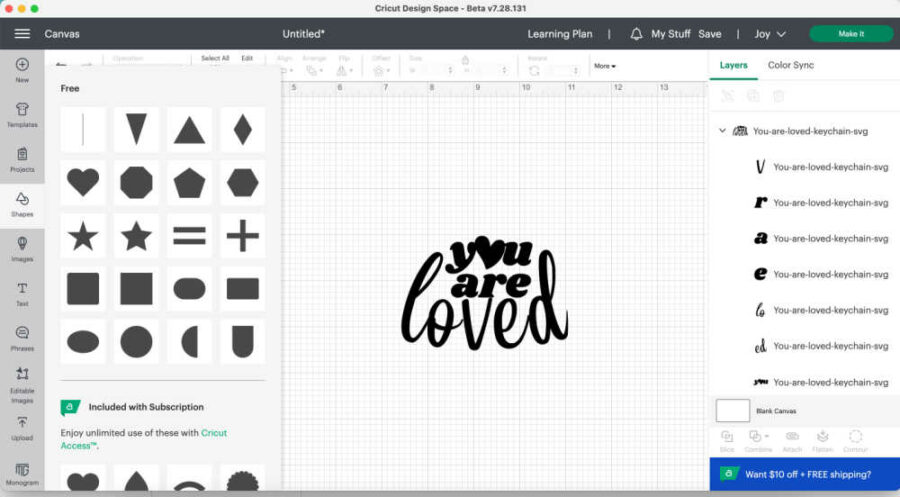Click the Blank Canvas color swatch
The height and width of the screenshot is (497, 900).
coord(733,411)
